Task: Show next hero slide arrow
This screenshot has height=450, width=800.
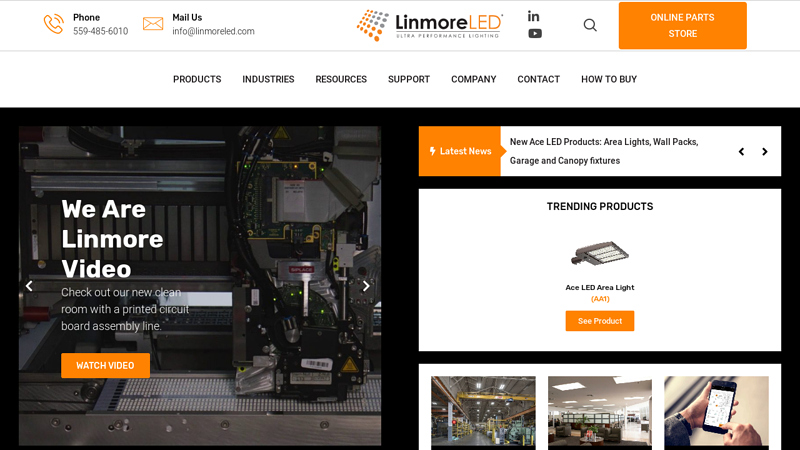Action: click(x=366, y=286)
